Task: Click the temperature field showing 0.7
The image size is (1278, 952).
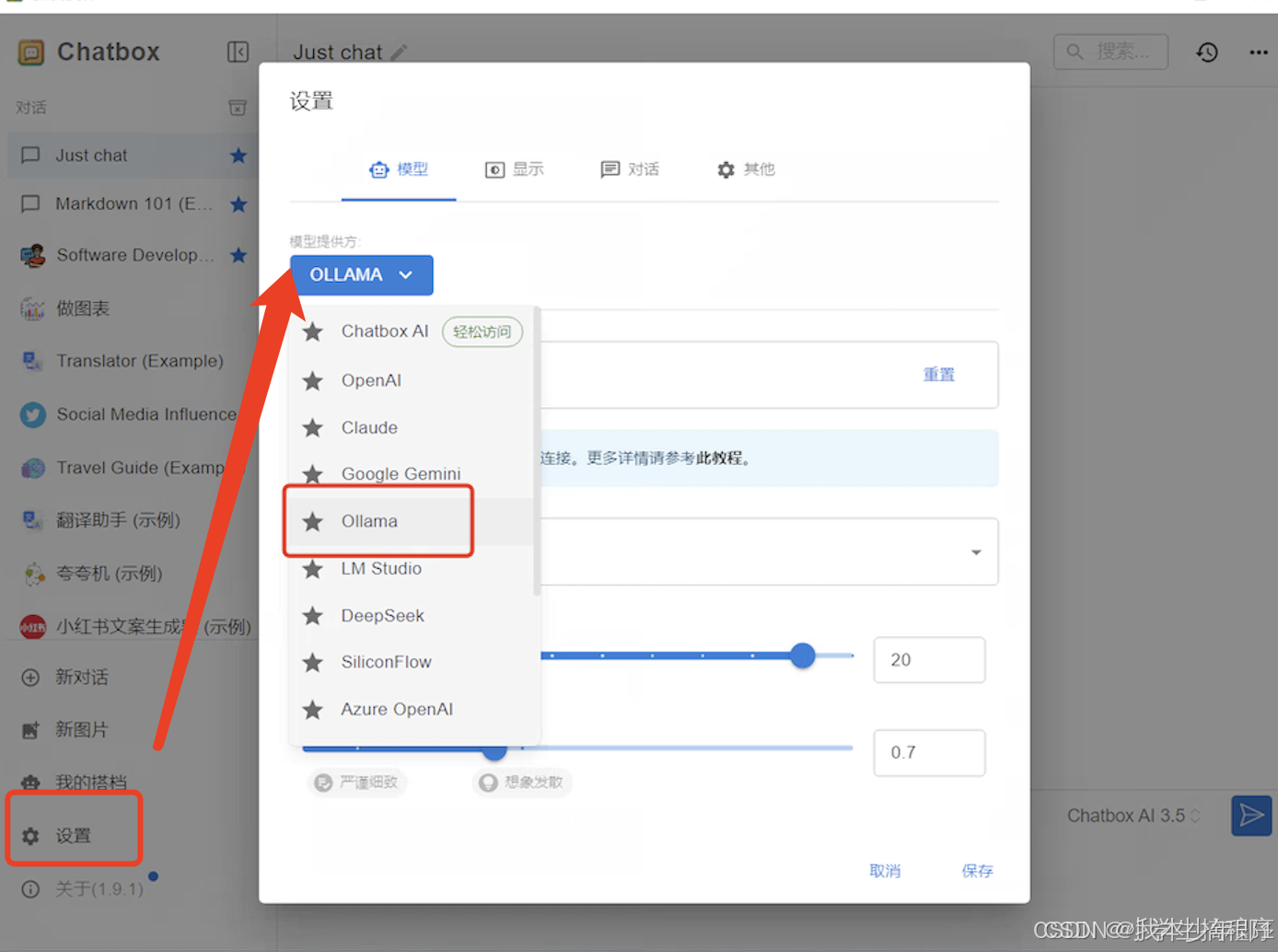Action: tap(929, 753)
